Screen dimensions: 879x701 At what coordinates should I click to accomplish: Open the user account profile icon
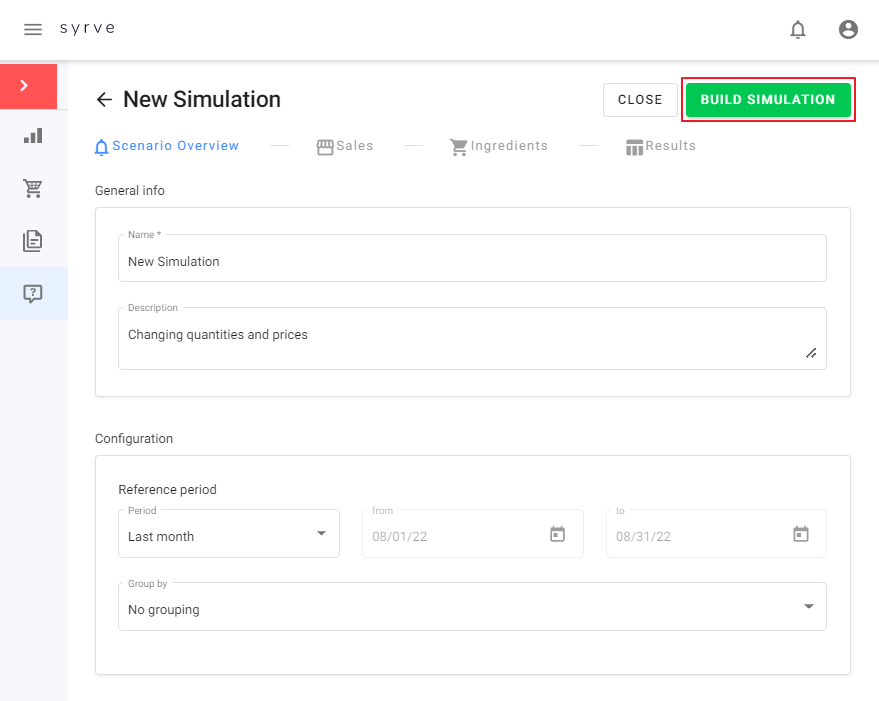tap(848, 30)
